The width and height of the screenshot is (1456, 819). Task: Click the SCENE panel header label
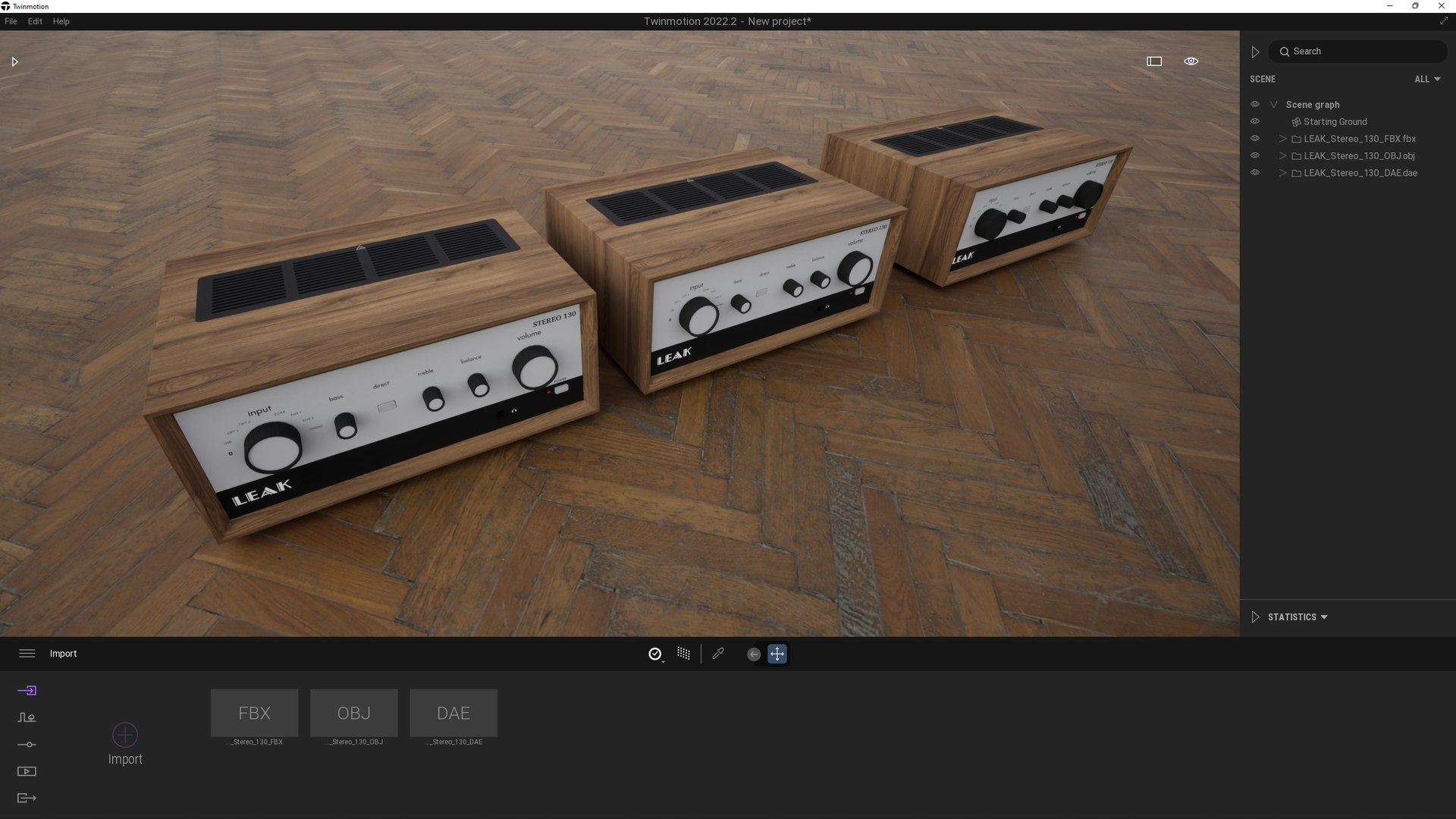1263,79
